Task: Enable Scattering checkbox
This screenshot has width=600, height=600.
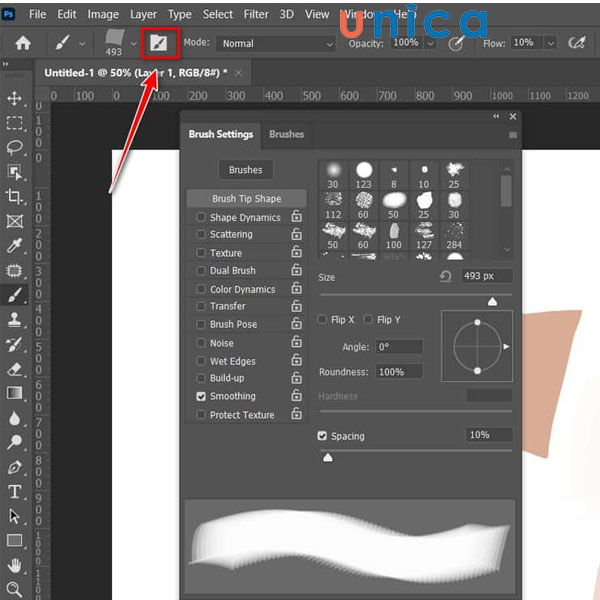Action: (201, 234)
